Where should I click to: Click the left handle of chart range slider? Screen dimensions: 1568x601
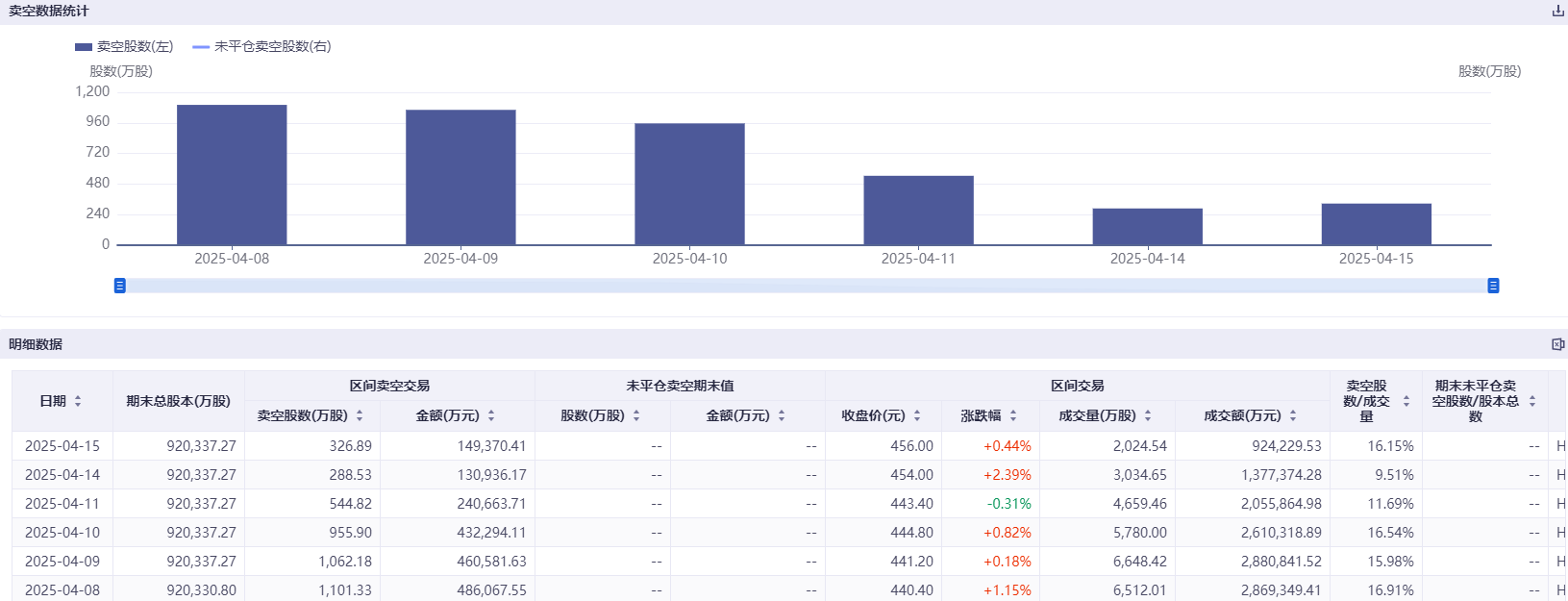tap(120, 286)
